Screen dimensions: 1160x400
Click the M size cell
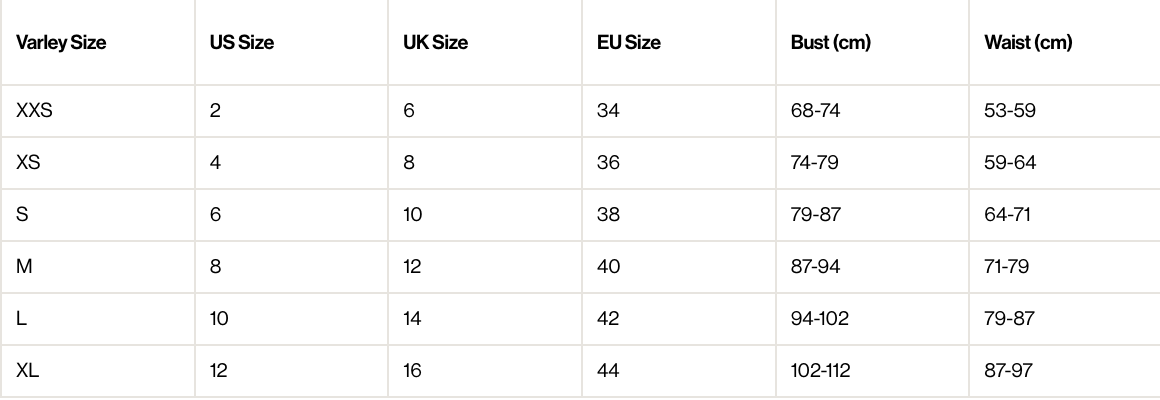23,266
